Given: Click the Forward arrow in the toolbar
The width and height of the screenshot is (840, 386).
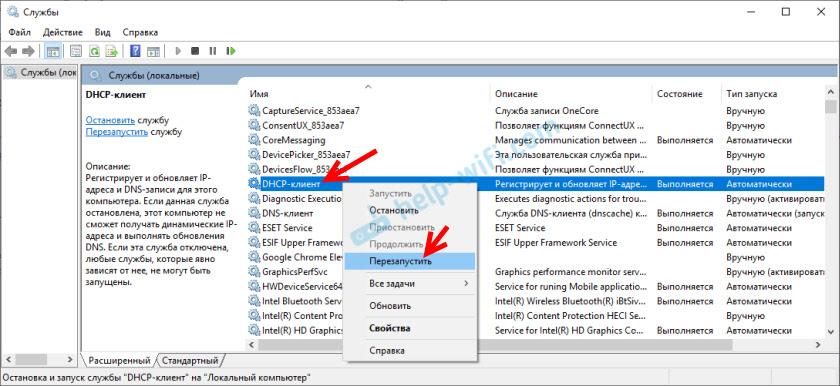Looking at the screenshot, I should [x=28, y=51].
